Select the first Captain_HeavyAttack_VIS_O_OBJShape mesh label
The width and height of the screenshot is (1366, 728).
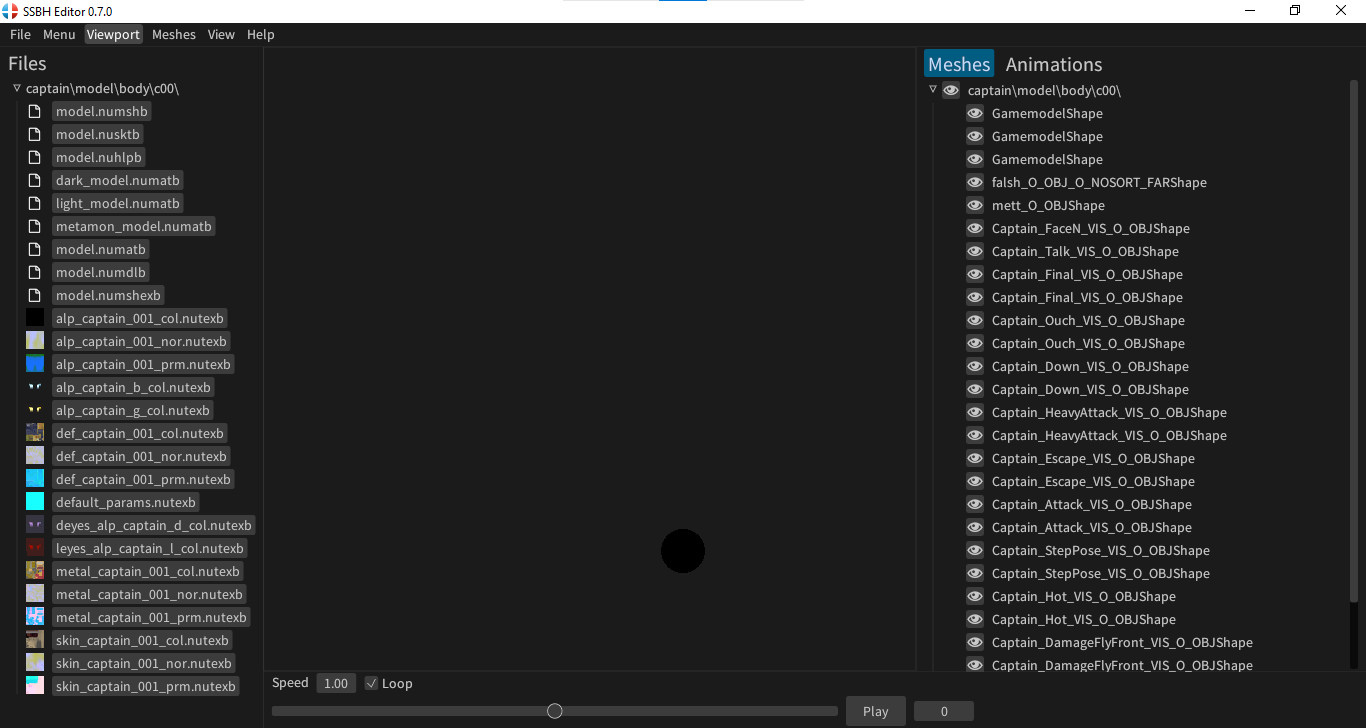coord(1109,412)
